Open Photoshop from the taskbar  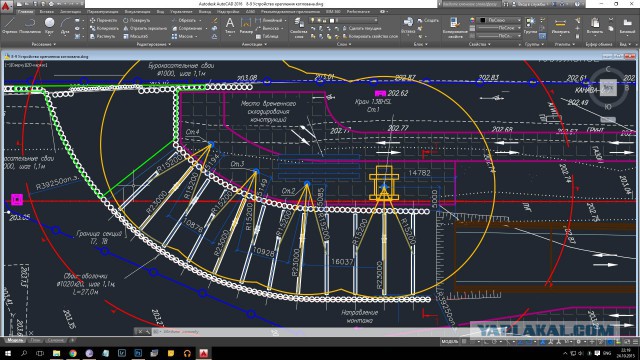click(x=138, y=353)
